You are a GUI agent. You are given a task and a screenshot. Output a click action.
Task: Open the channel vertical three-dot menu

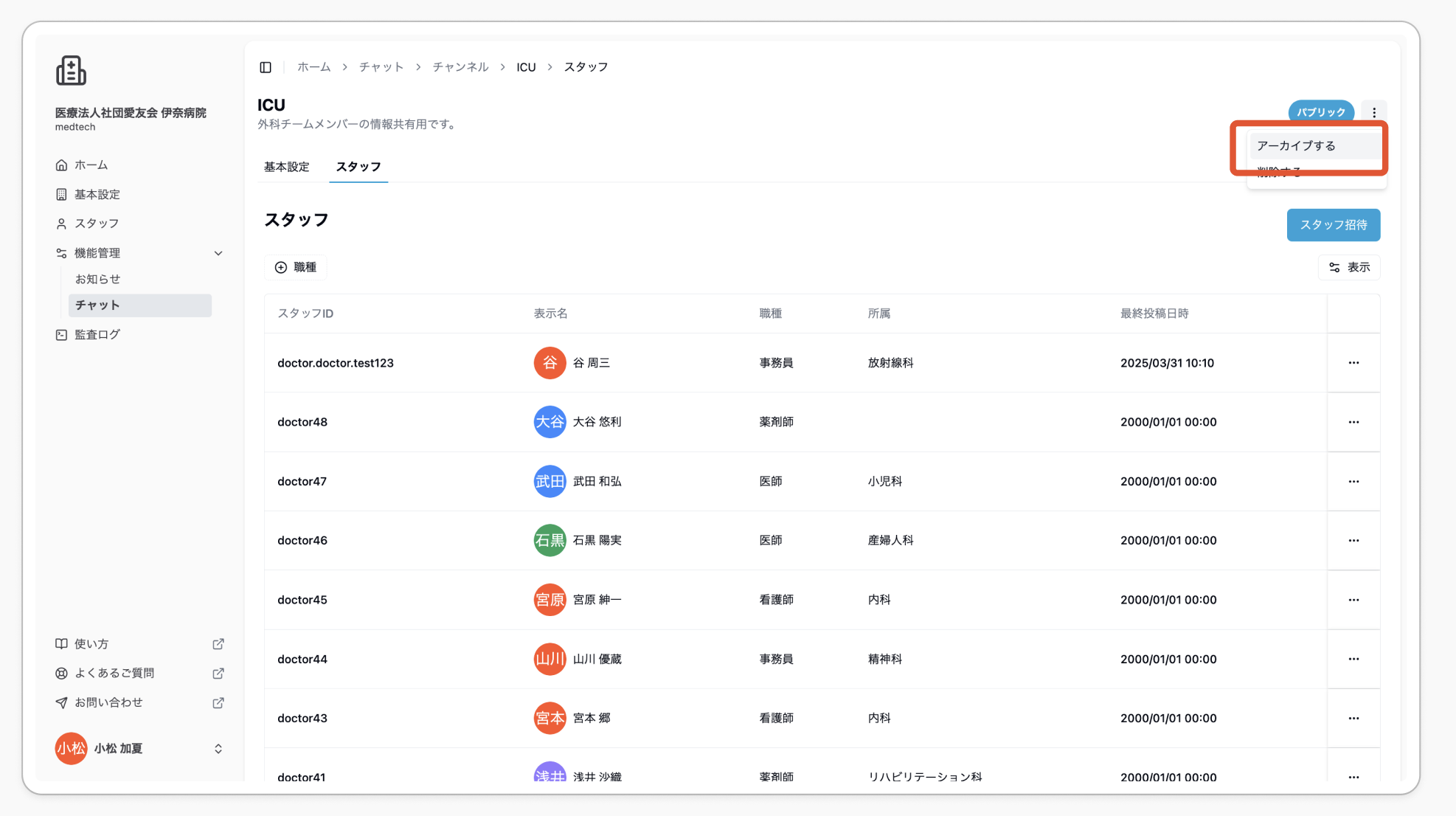click(1373, 113)
